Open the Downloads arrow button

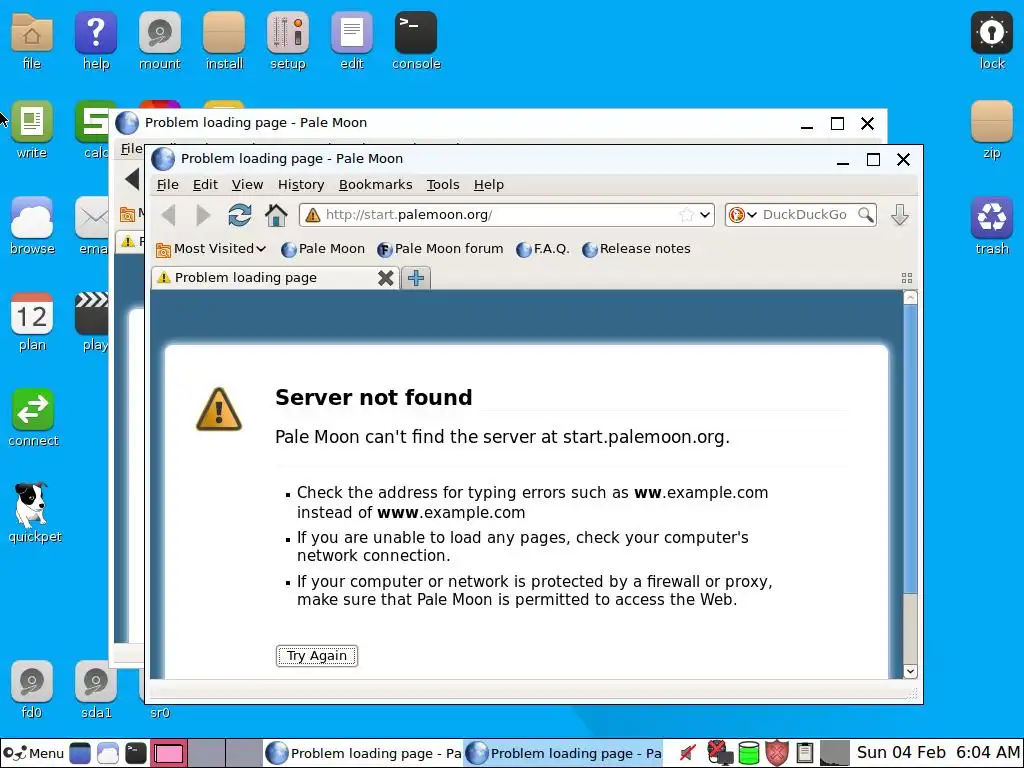pyautogui.click(x=900, y=215)
